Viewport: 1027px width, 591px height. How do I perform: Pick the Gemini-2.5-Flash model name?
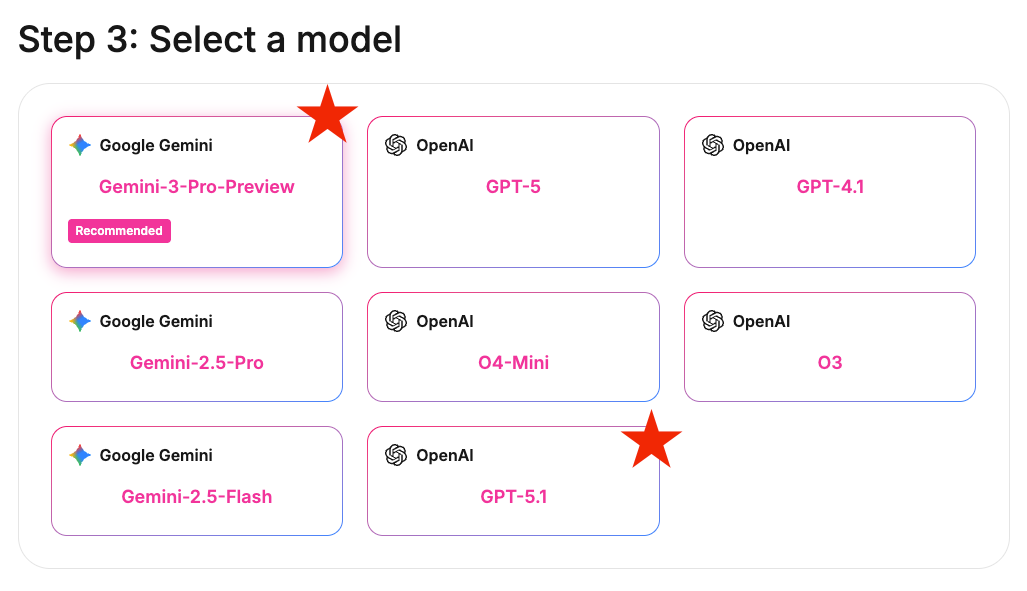(197, 497)
